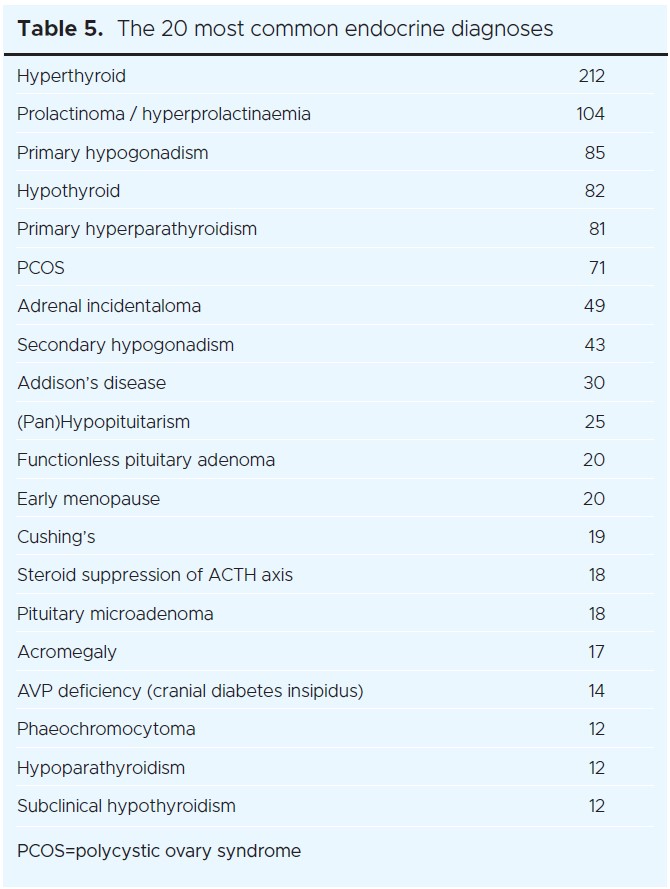Click the Hypothyroid row label
This screenshot has width=670, height=889.
(x=68, y=191)
